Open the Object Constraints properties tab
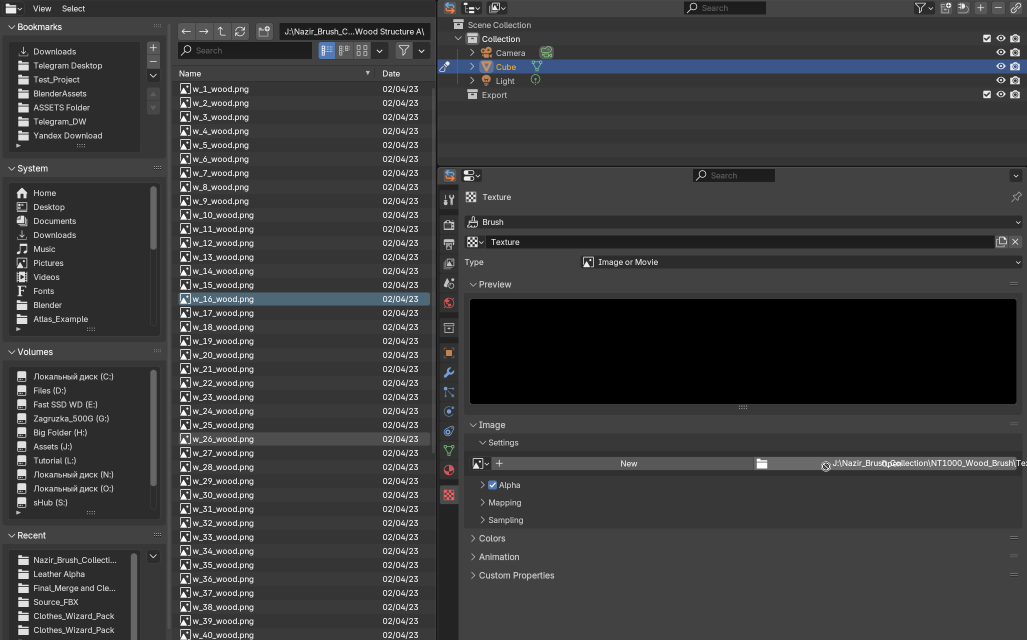 click(449, 431)
